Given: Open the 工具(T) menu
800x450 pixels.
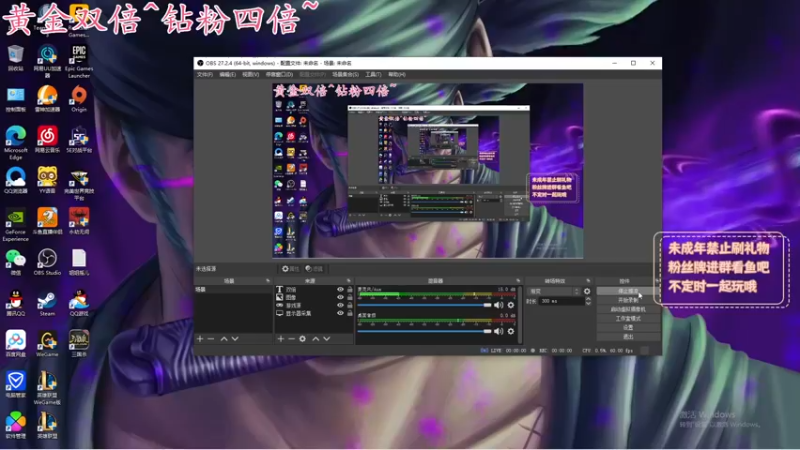Looking at the screenshot, I should click(x=373, y=74).
